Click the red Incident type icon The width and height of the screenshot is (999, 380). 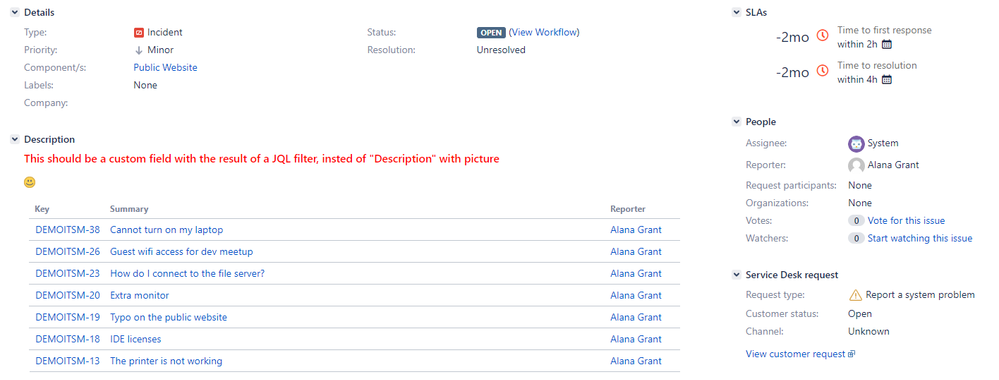139,32
